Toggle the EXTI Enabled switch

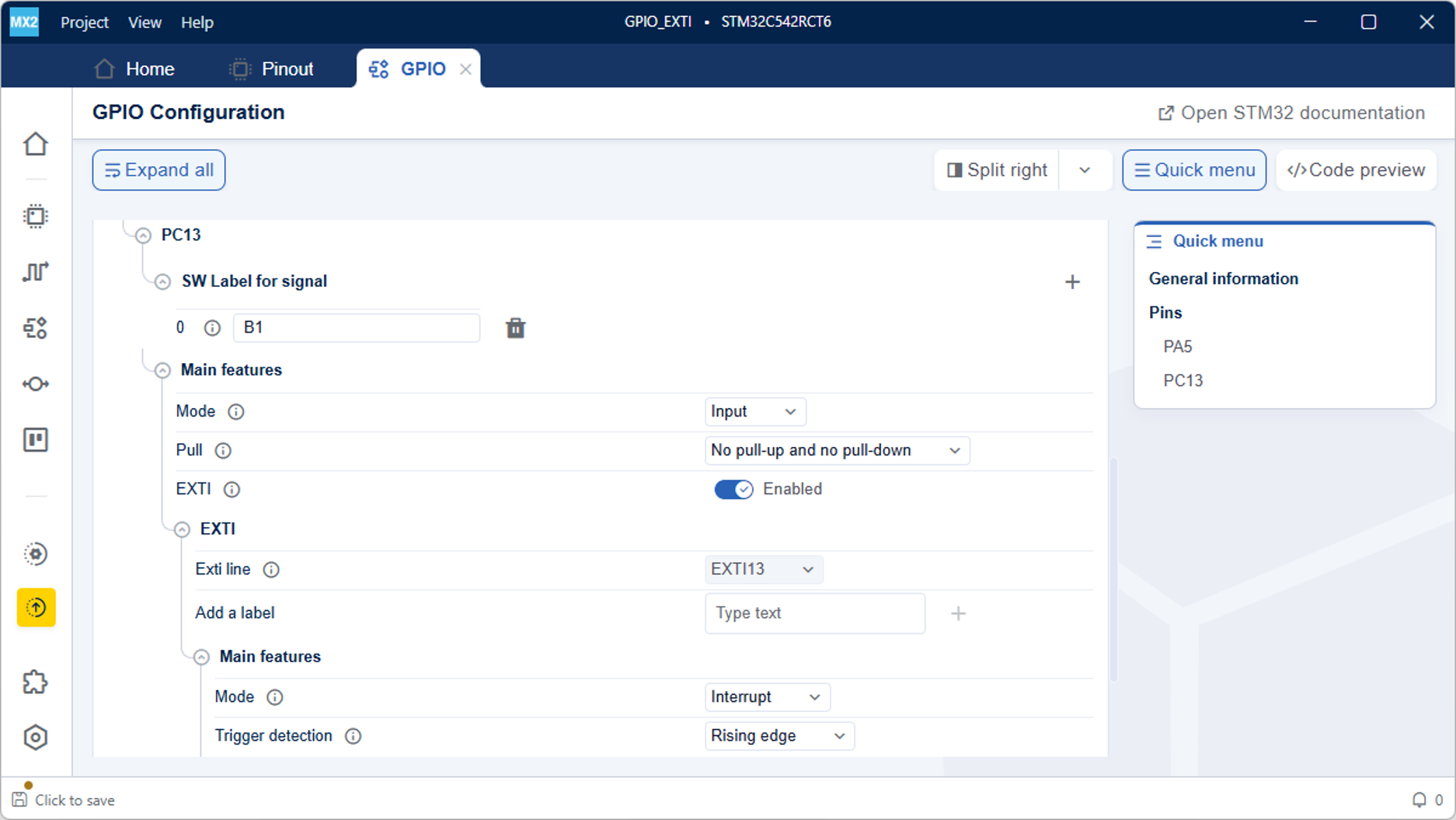pos(733,489)
